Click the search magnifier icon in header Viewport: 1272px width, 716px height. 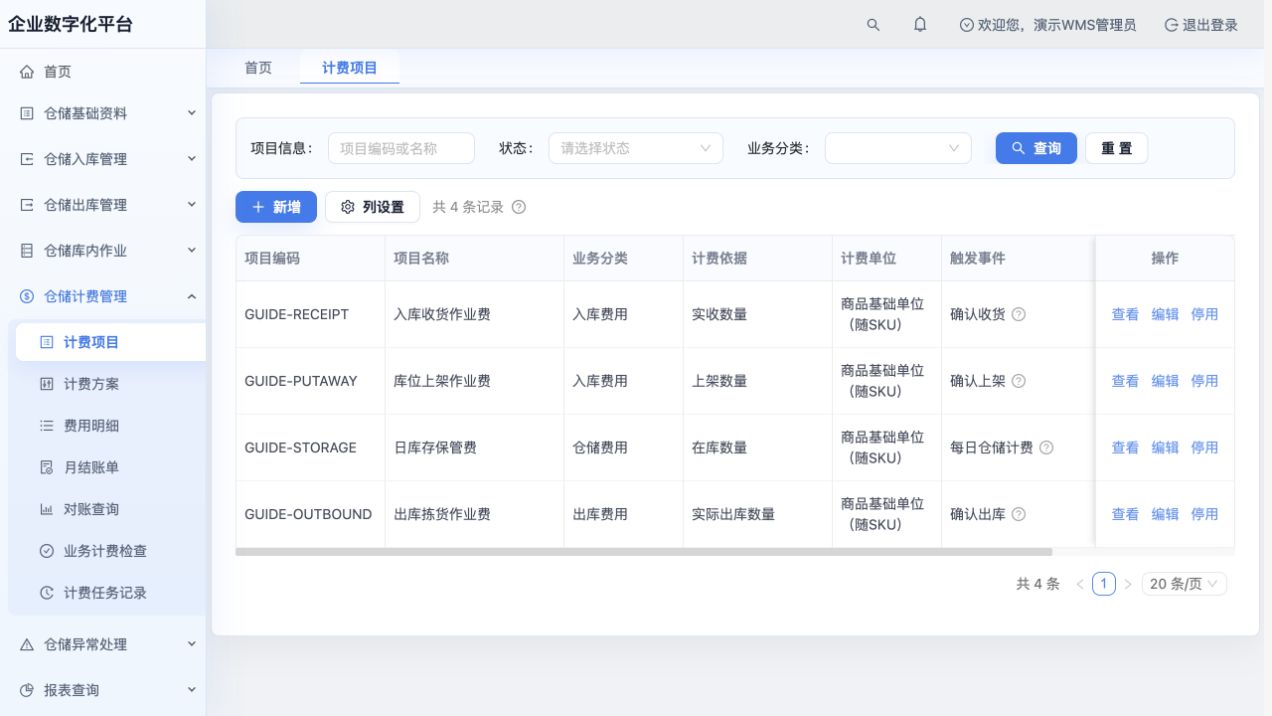(873, 25)
